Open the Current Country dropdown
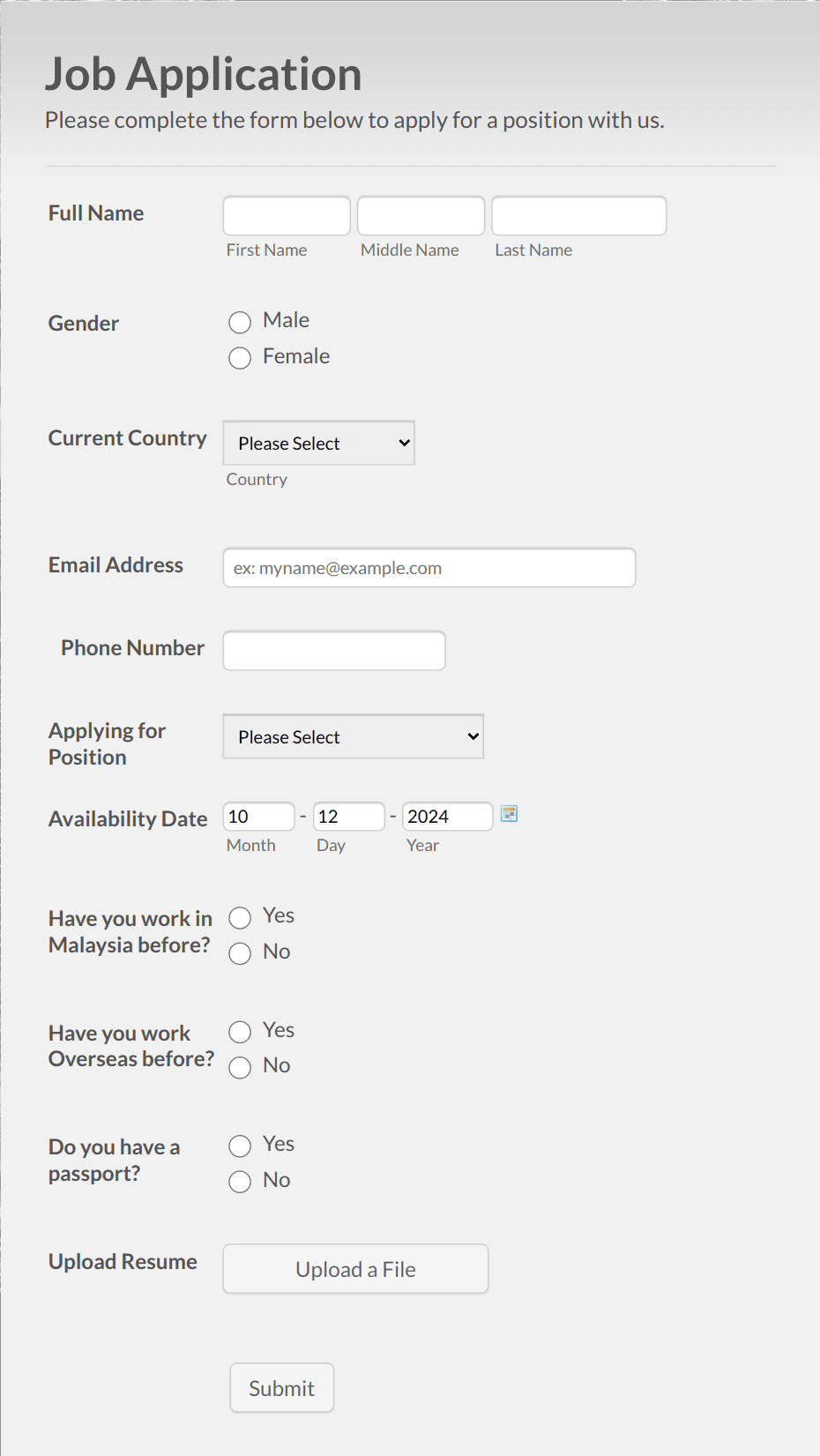The image size is (820, 1456). tap(318, 443)
